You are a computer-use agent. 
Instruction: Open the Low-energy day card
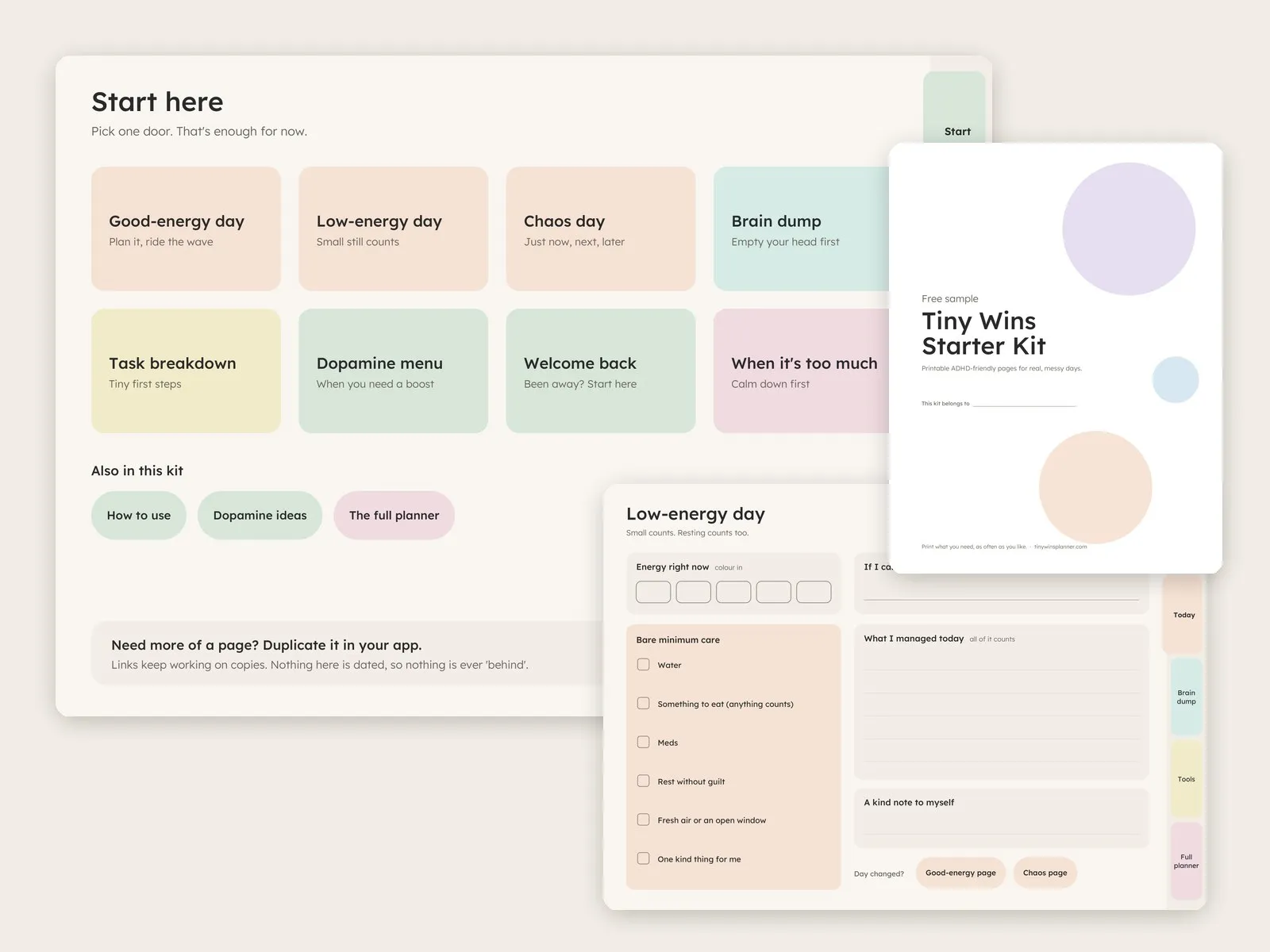tap(393, 228)
